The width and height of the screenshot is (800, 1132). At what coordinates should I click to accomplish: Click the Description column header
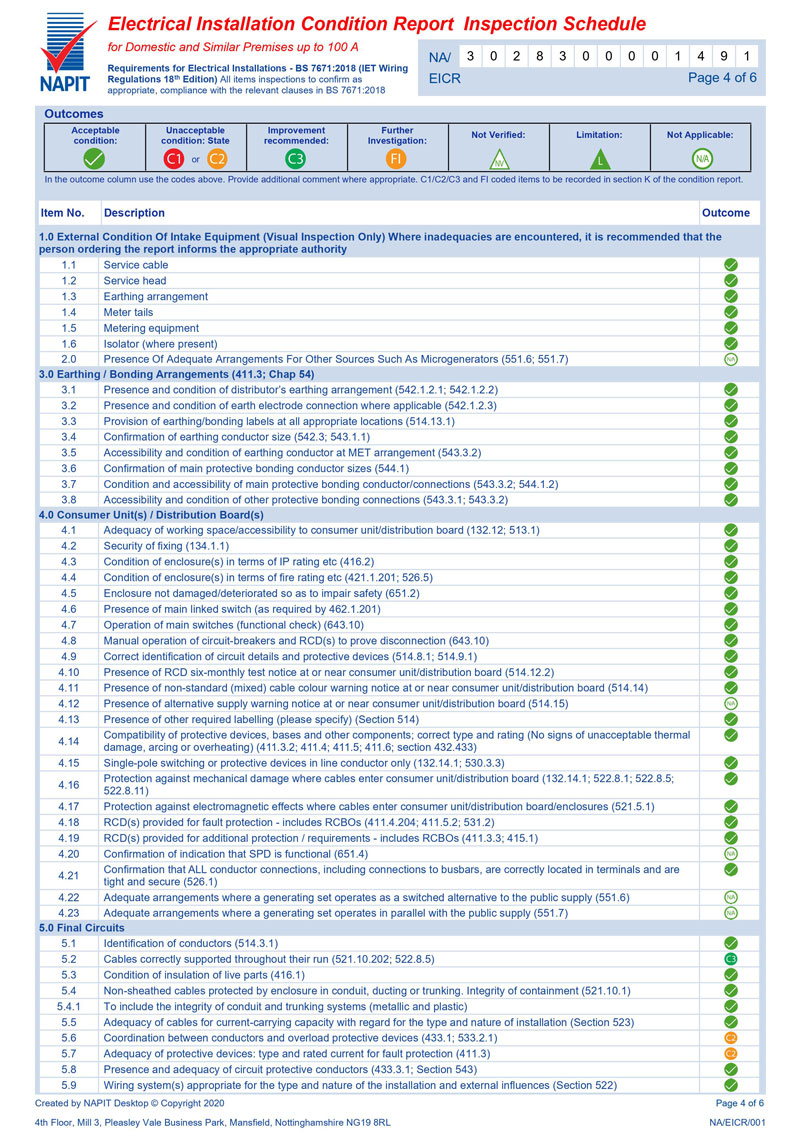click(134, 213)
